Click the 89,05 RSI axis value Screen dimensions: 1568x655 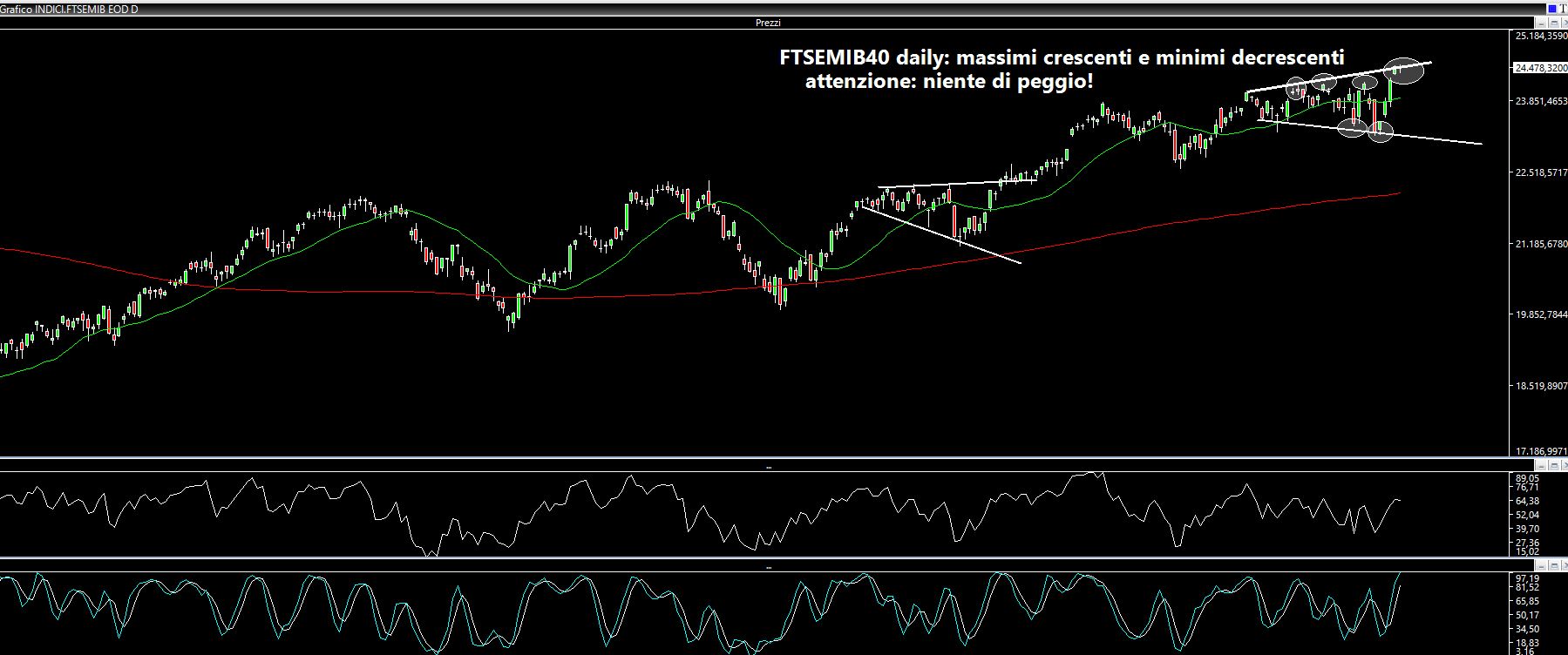click(x=1528, y=478)
